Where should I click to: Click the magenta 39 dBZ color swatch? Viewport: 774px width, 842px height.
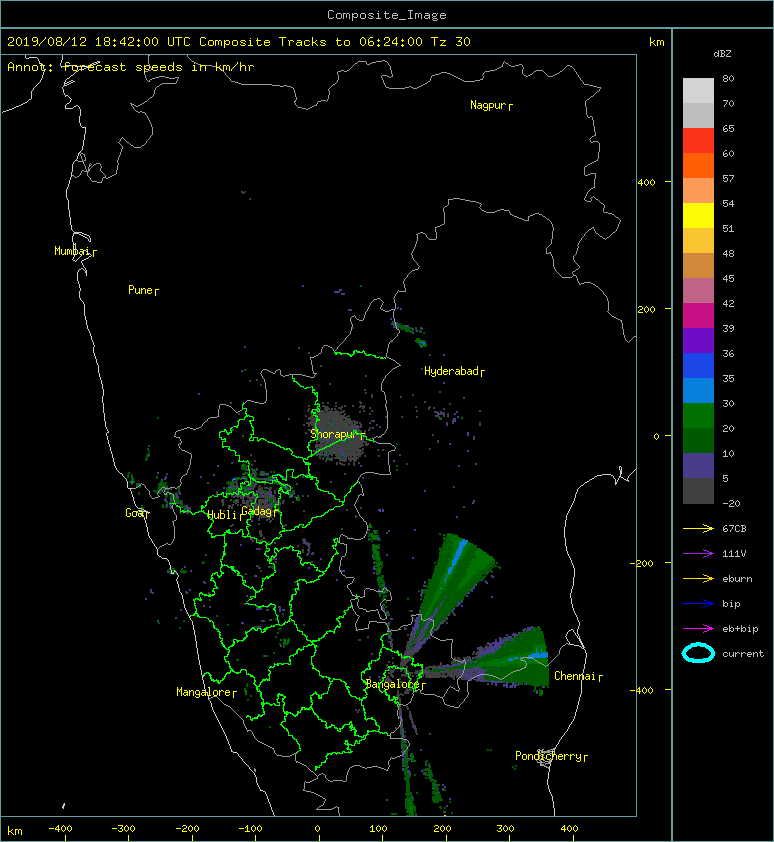point(698,316)
